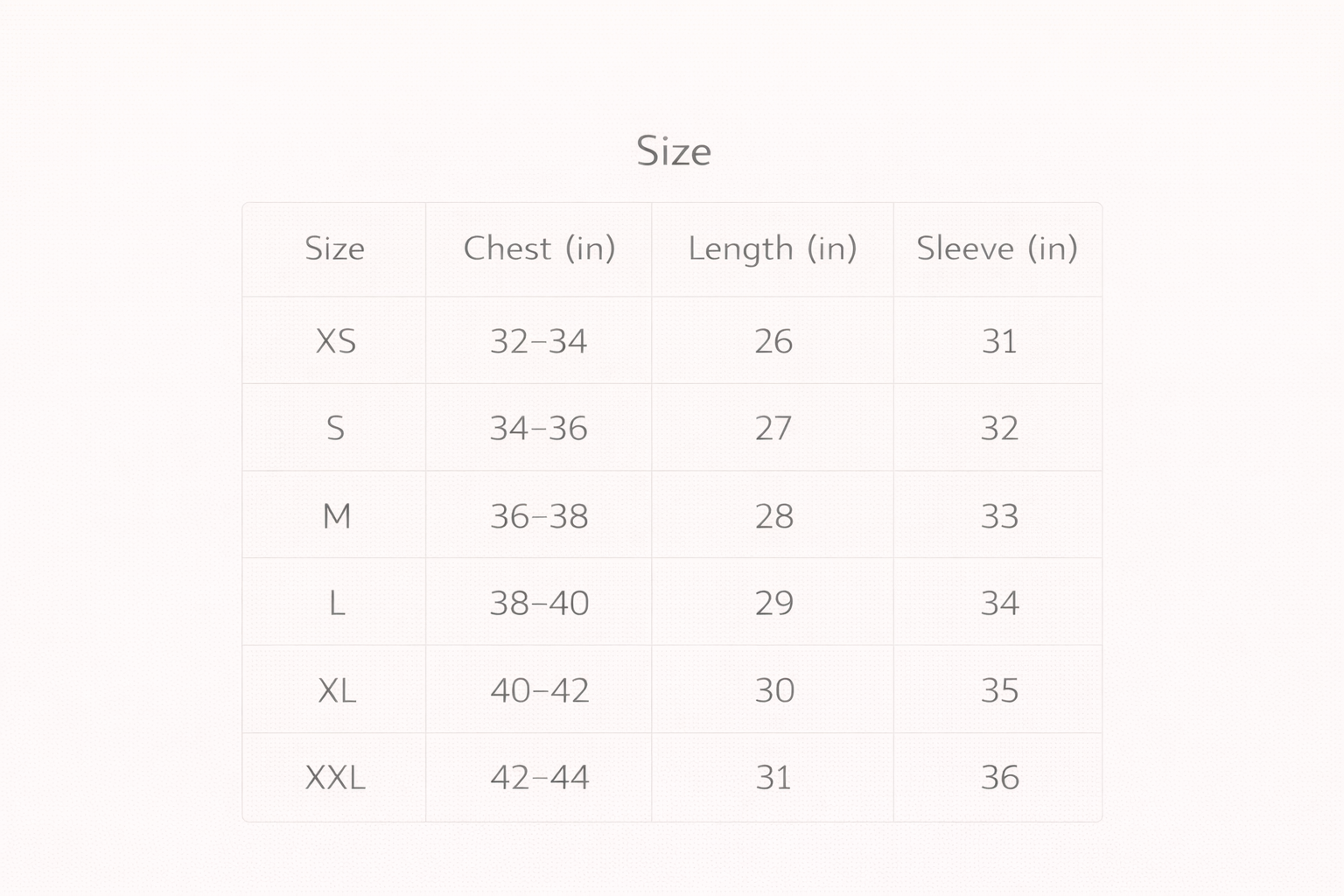Pick the L size row label
Viewport: 1344px width, 896px height.
(336, 603)
